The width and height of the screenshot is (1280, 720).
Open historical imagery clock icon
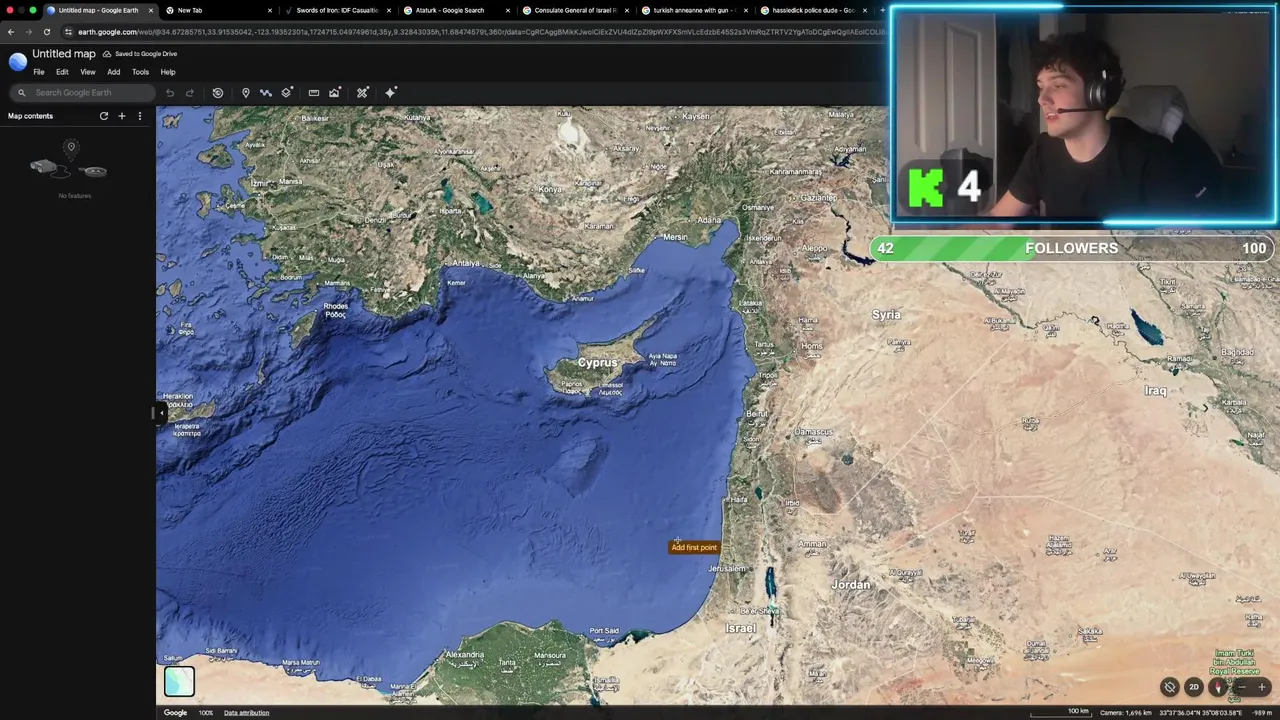218,93
